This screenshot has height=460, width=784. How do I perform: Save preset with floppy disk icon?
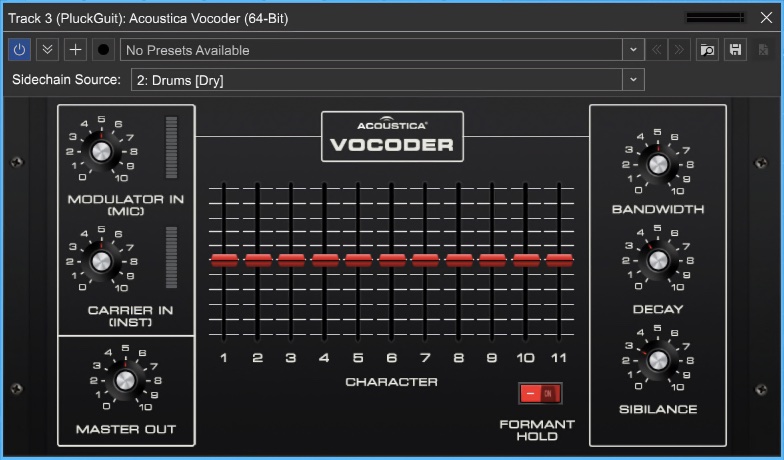tap(736, 50)
